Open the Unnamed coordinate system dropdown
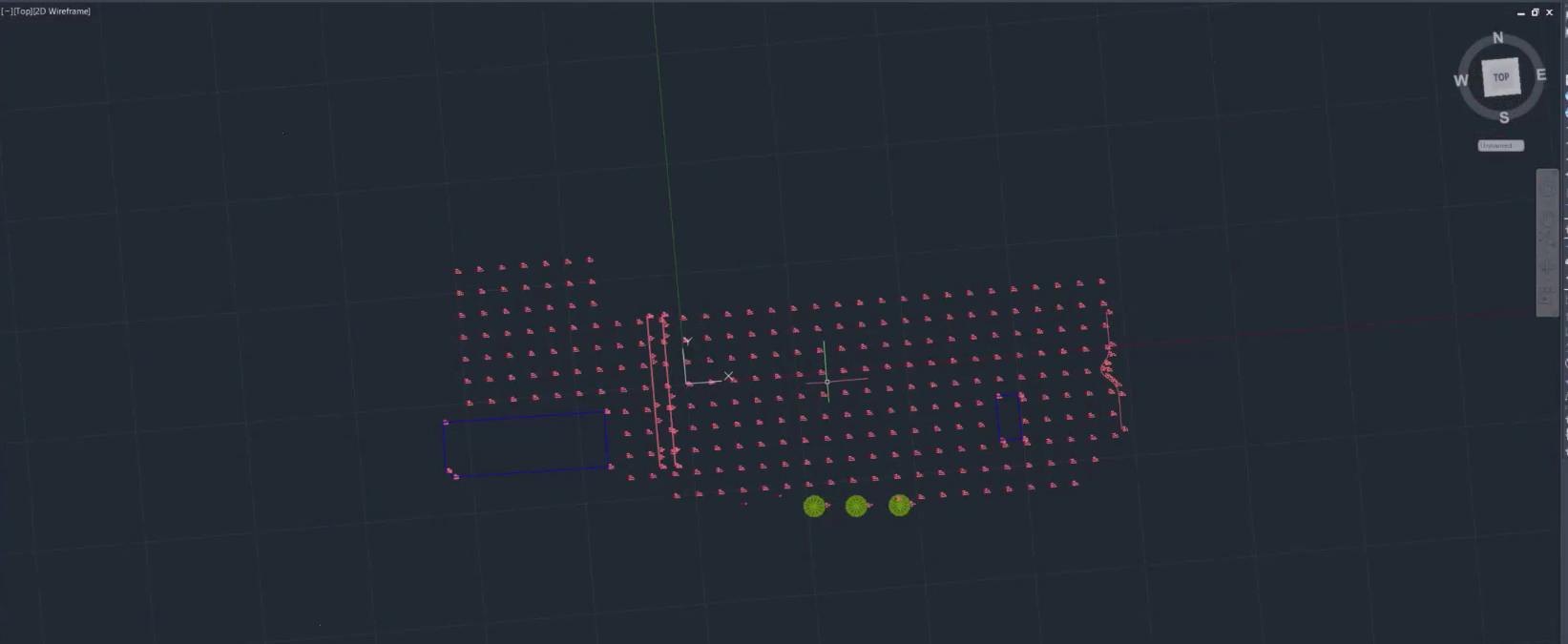The image size is (1568, 644). pos(1501,146)
